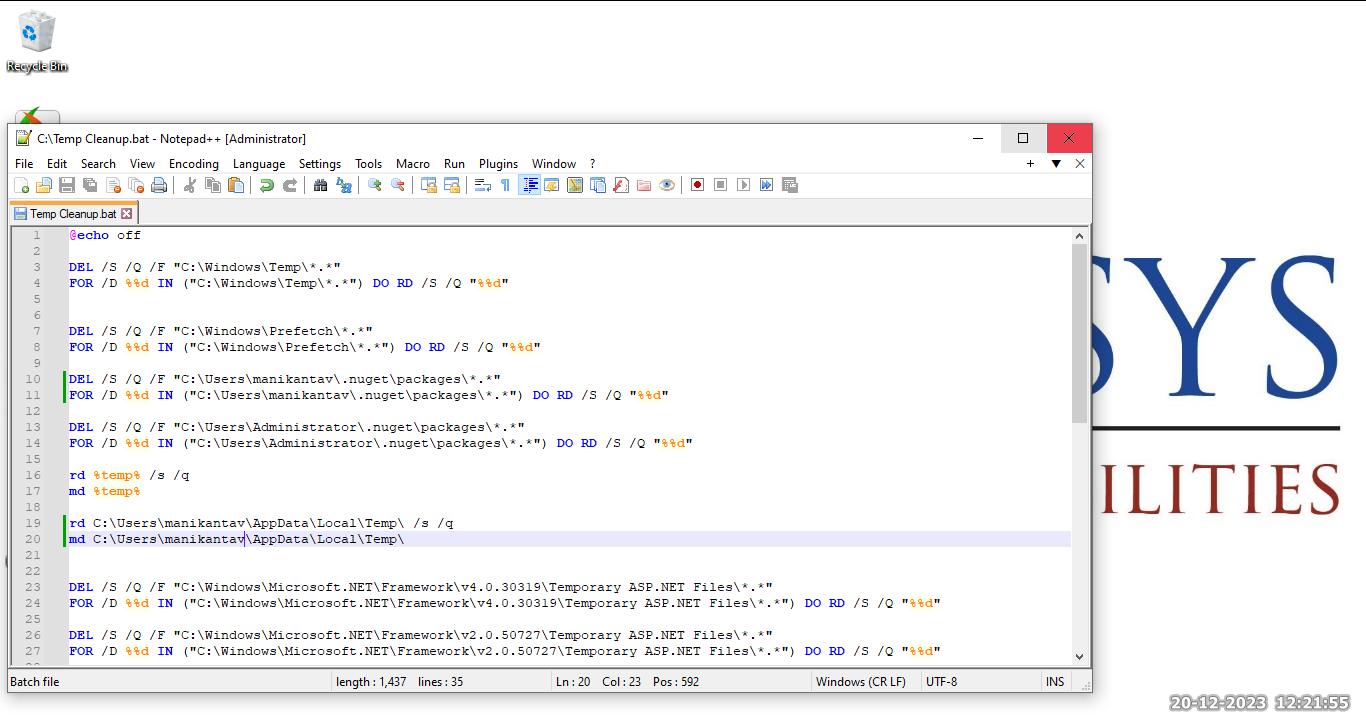Toggle the indent guide button
The height and width of the screenshot is (728, 1366).
tap(529, 185)
